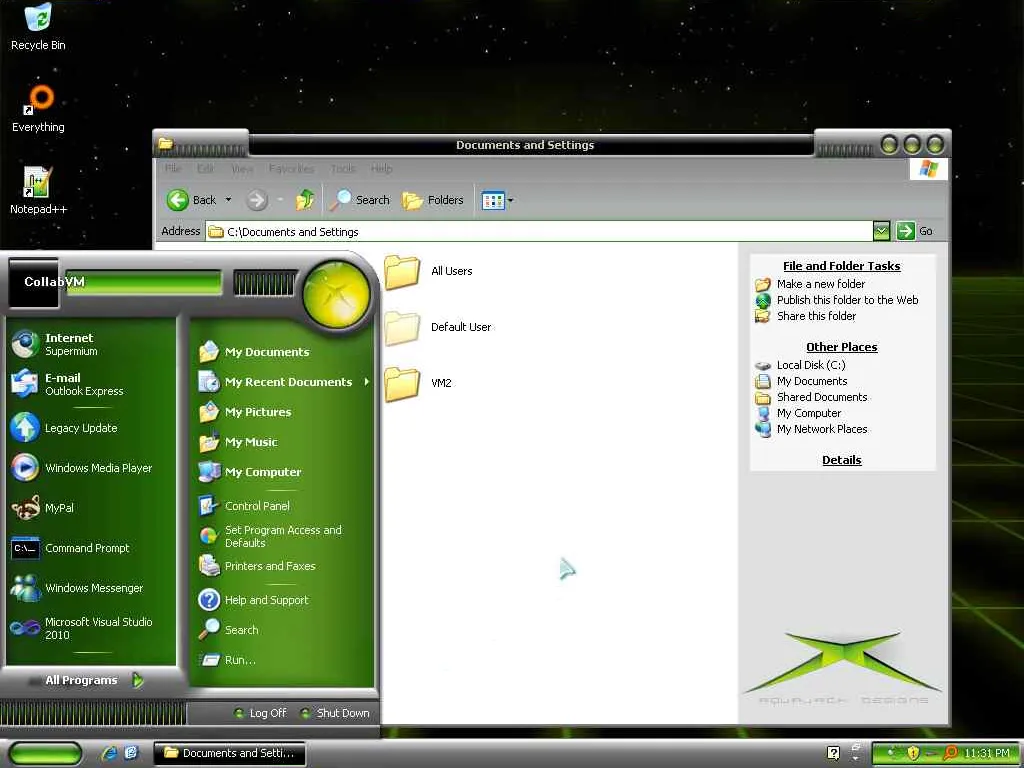This screenshot has width=1024, height=768.
Task: Open the Favorites menu
Action: click(x=291, y=168)
